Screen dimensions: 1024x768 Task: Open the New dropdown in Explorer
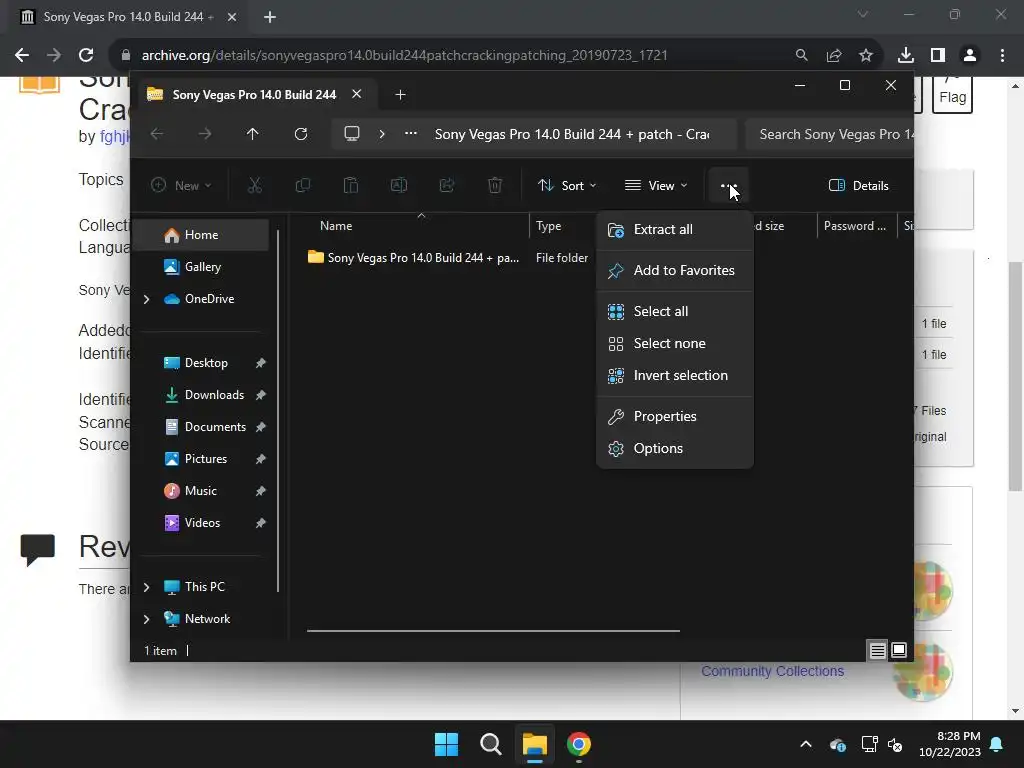point(181,185)
